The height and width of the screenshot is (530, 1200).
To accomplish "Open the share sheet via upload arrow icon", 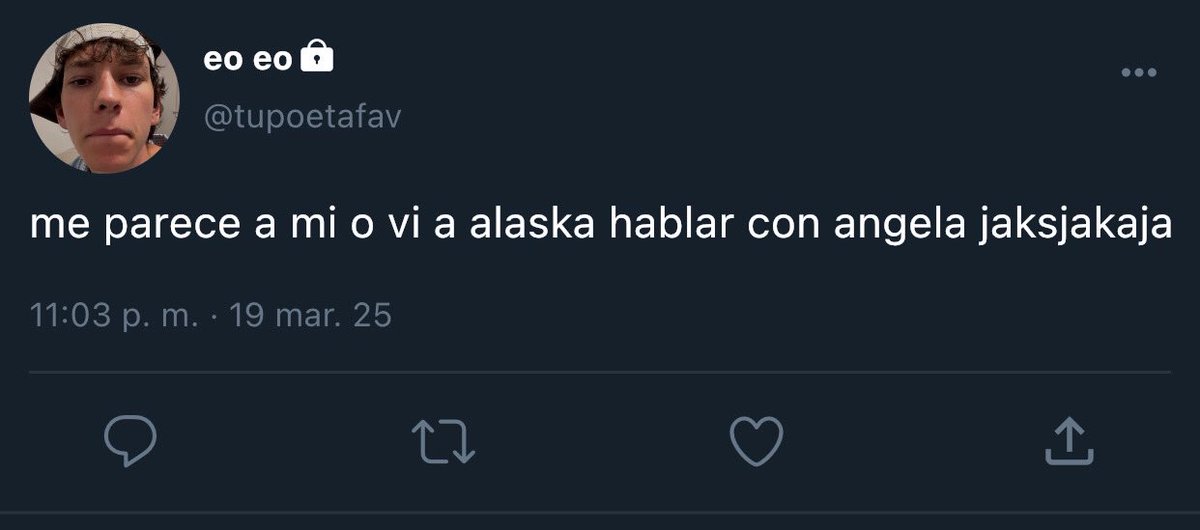I will [1069, 441].
